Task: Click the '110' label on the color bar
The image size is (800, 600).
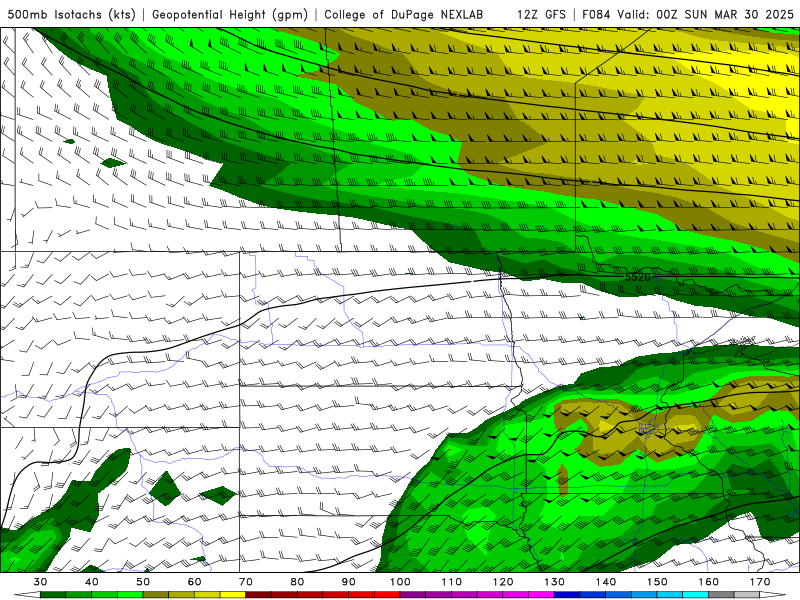Action: click(x=452, y=582)
